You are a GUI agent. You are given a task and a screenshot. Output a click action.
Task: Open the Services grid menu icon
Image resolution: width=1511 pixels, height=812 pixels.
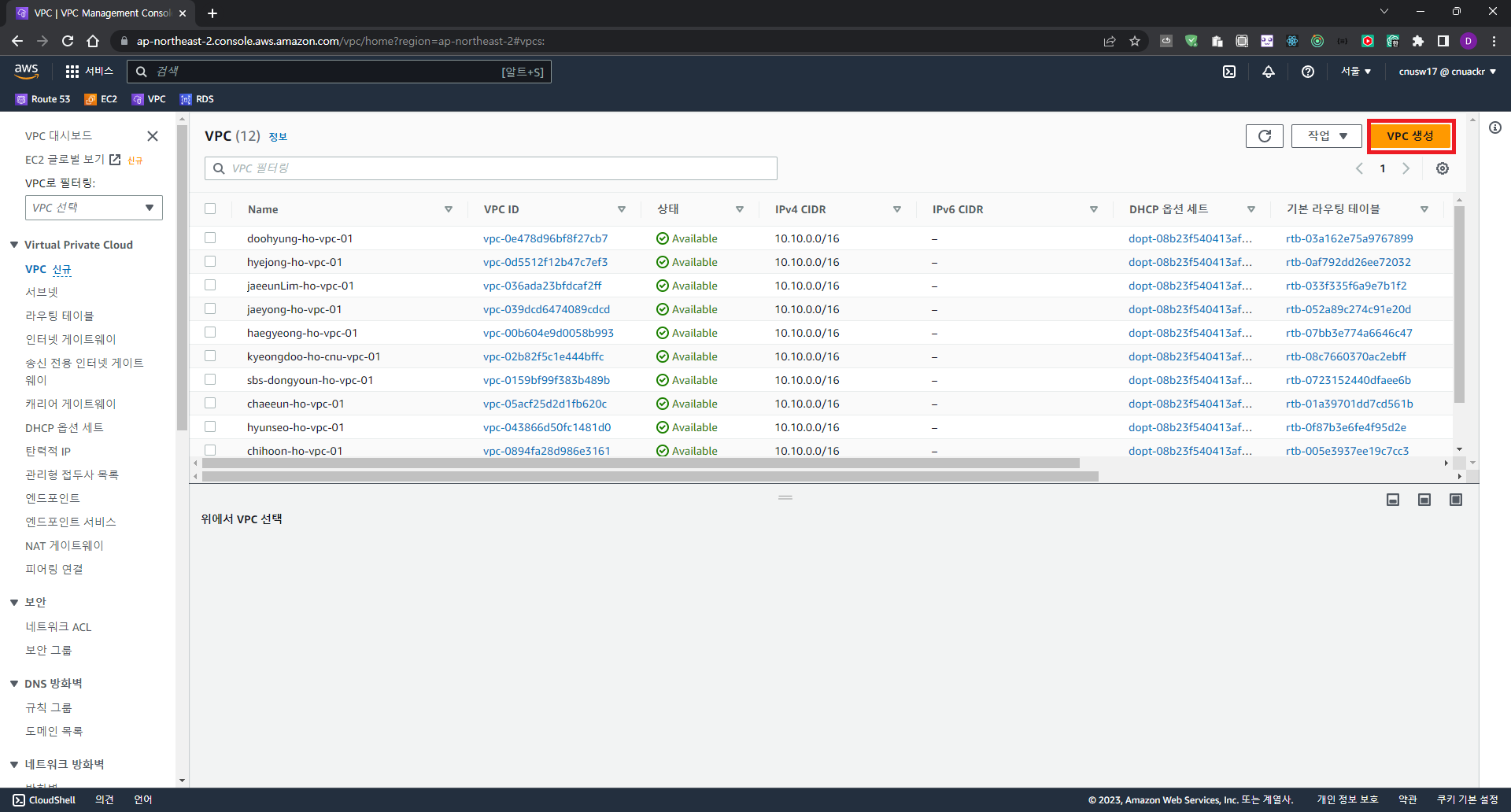tap(72, 72)
